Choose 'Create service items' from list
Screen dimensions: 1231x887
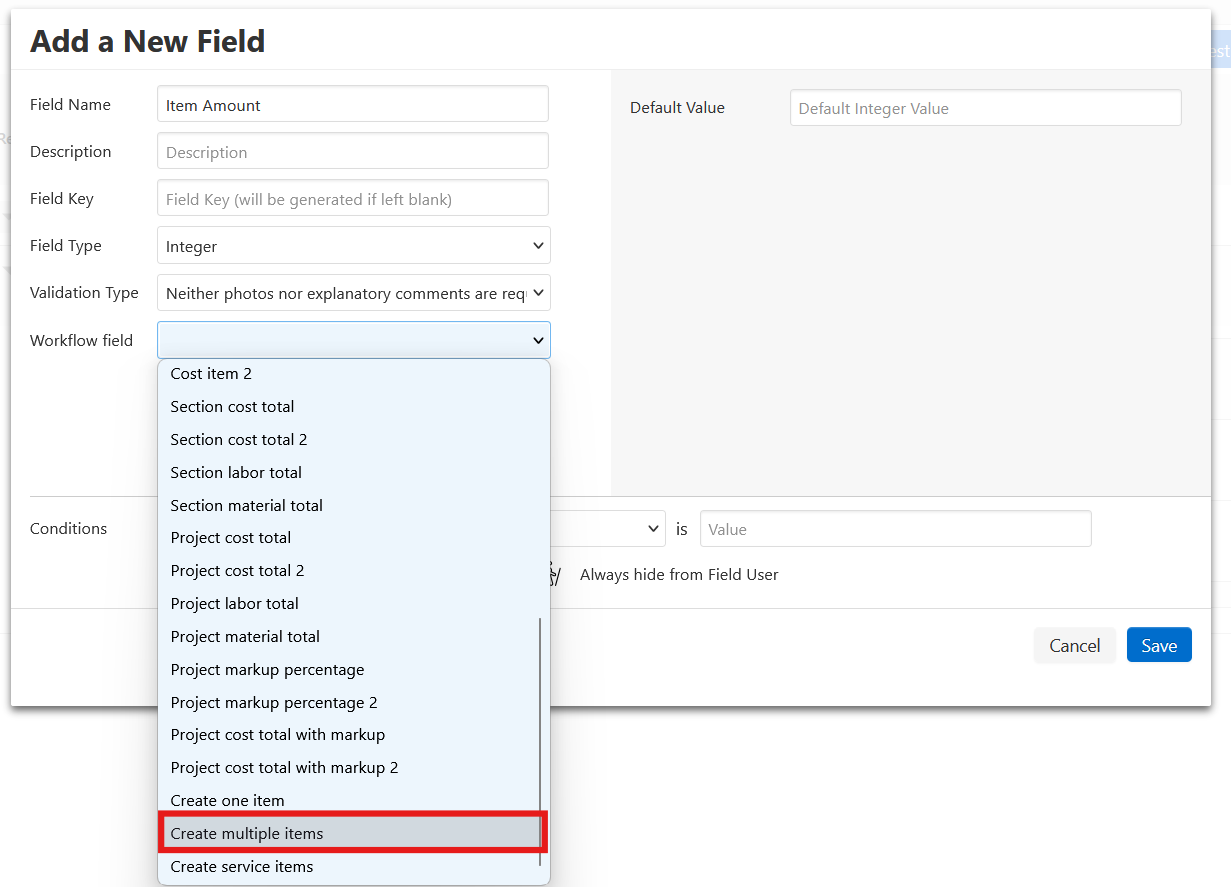point(350,867)
